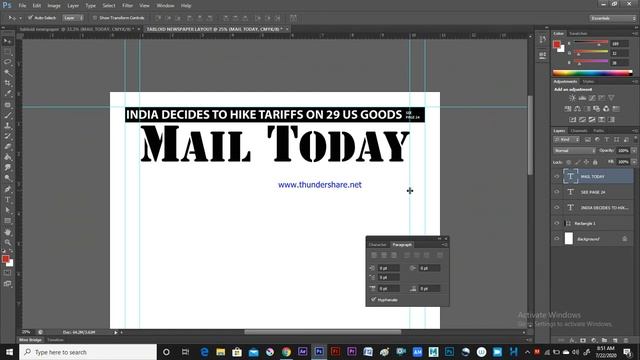Select the Brush tool
The image size is (640, 360).
(7, 115)
